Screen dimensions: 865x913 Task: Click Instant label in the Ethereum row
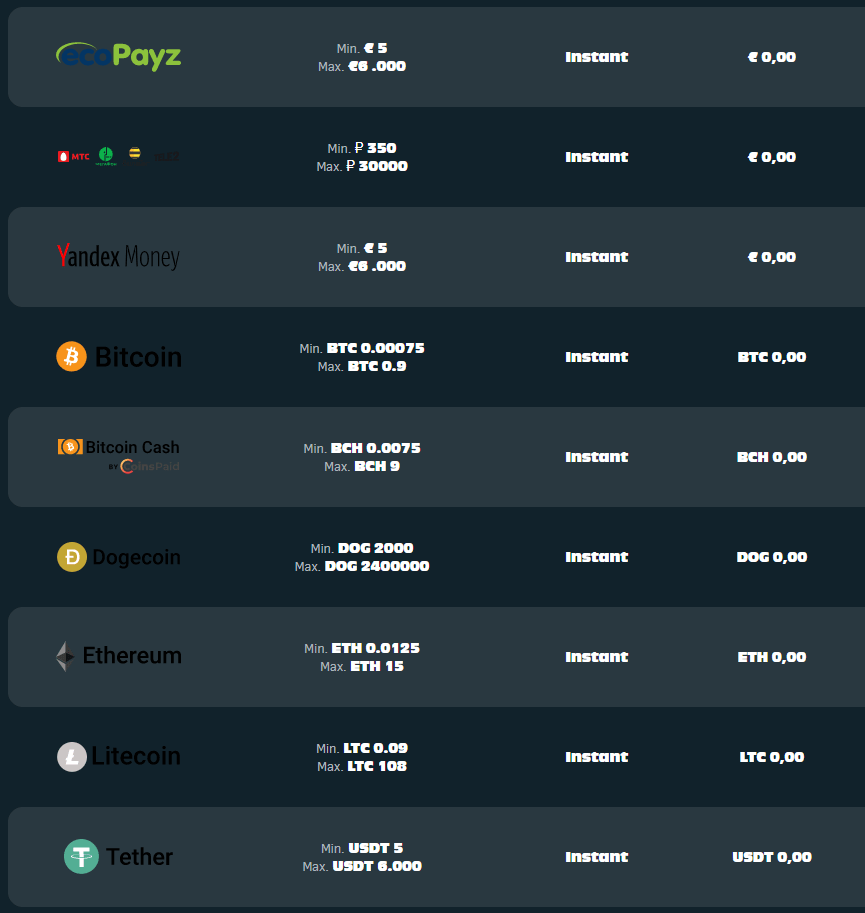pos(597,657)
